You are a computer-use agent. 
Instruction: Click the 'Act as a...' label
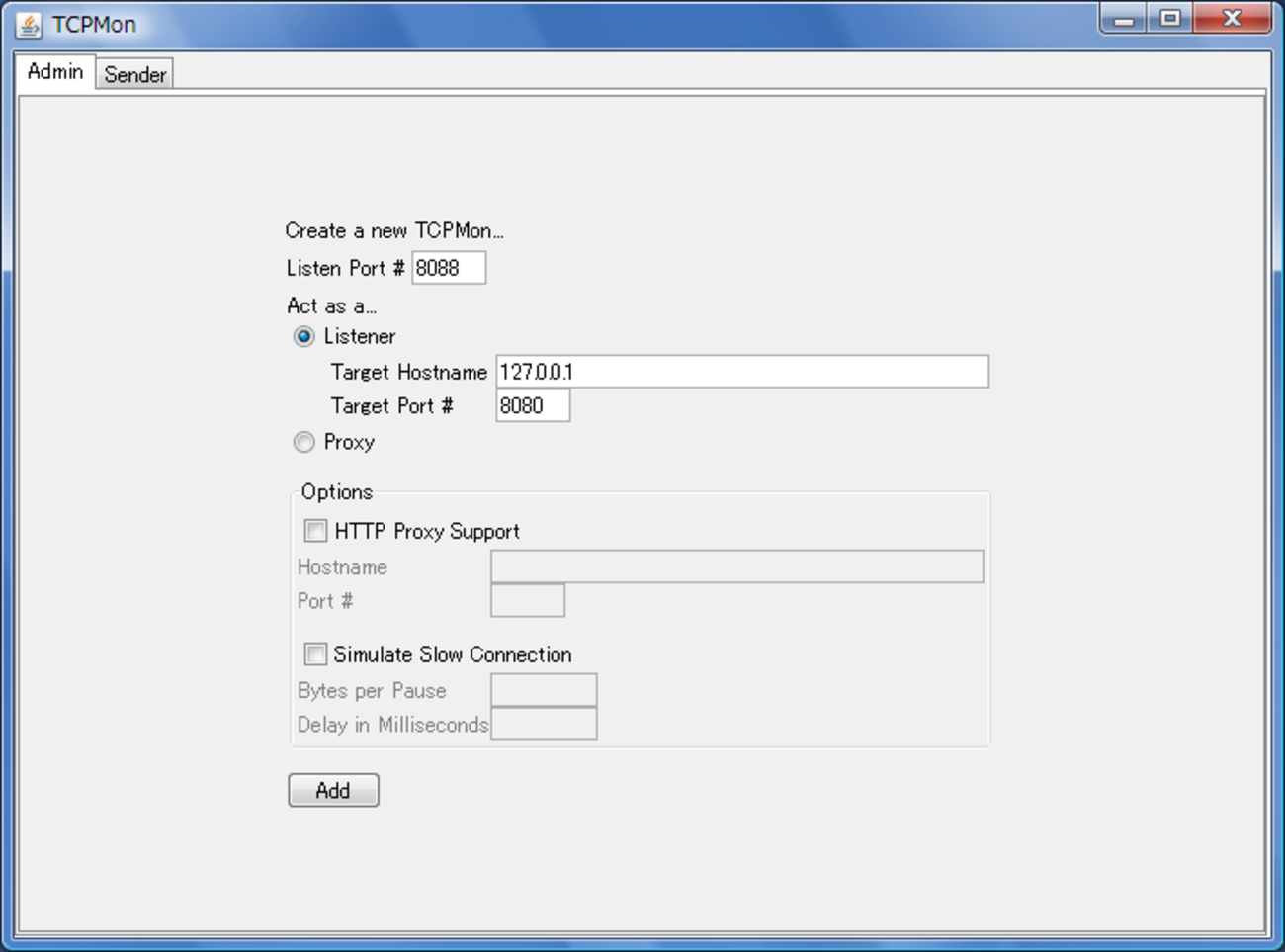point(331,305)
